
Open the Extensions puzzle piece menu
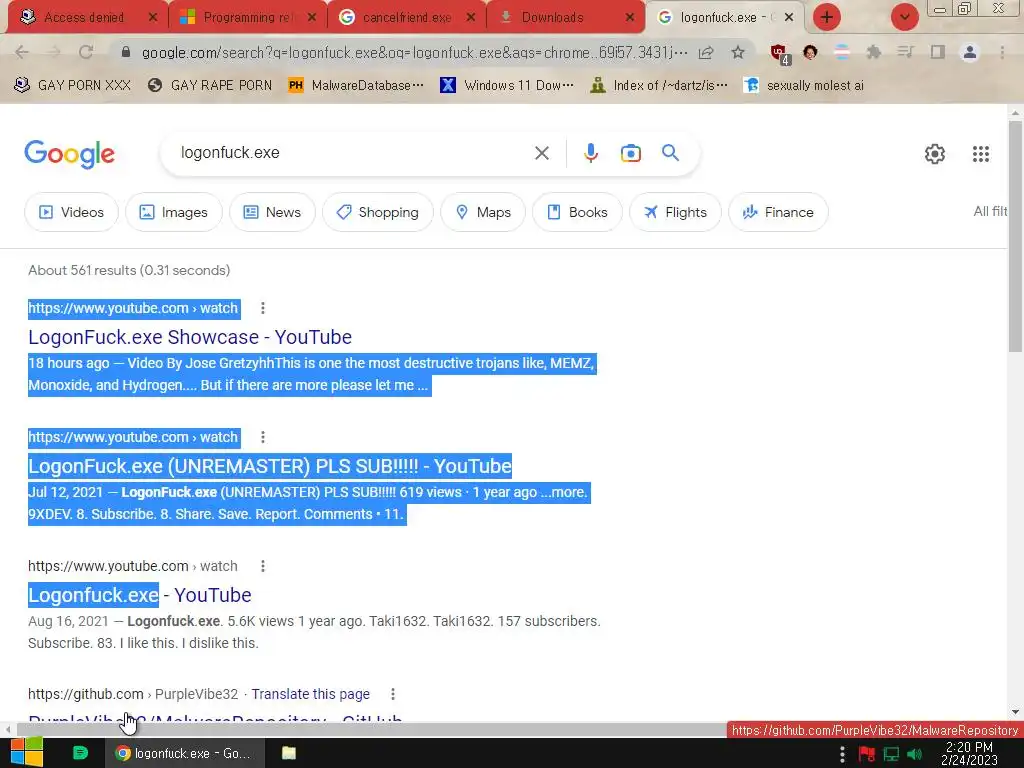[x=874, y=52]
